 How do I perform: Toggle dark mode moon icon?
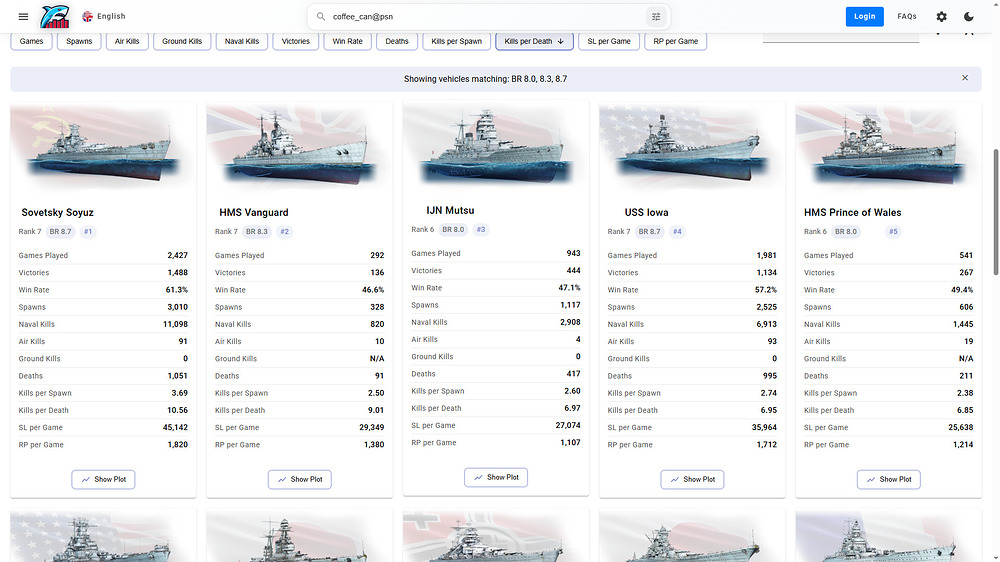pyautogui.click(x=968, y=17)
